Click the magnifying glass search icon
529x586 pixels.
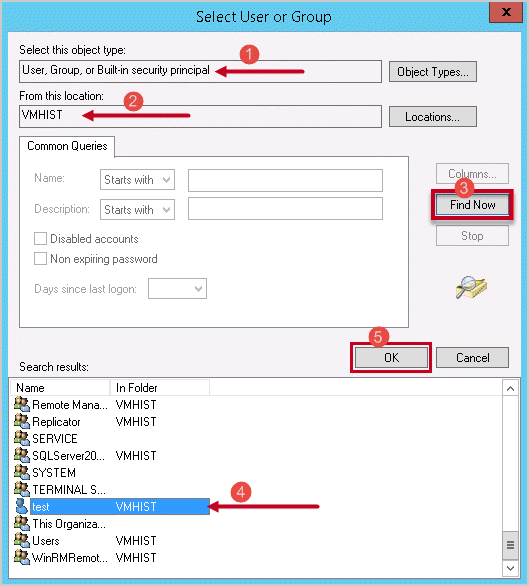pos(471,287)
